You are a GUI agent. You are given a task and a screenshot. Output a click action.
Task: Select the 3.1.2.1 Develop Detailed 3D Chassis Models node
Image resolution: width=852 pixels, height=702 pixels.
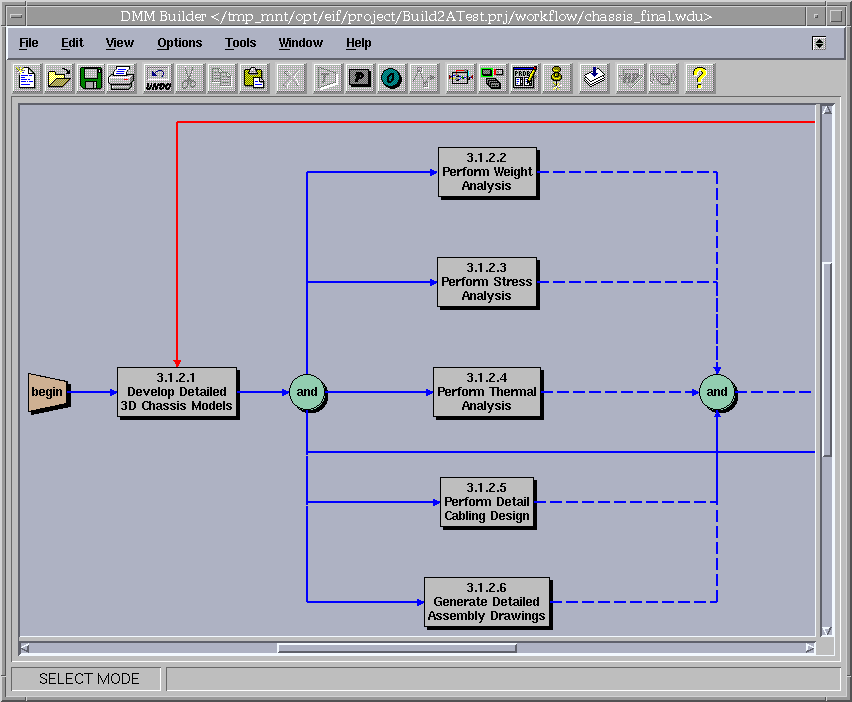pos(177,392)
